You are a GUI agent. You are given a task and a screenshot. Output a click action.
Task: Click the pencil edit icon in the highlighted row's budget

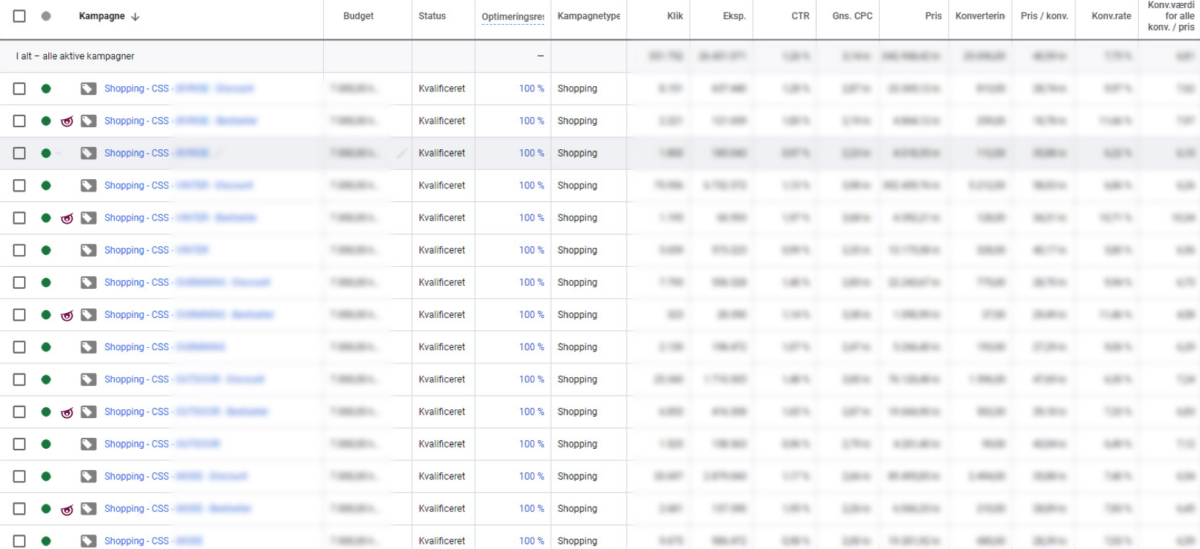(402, 154)
